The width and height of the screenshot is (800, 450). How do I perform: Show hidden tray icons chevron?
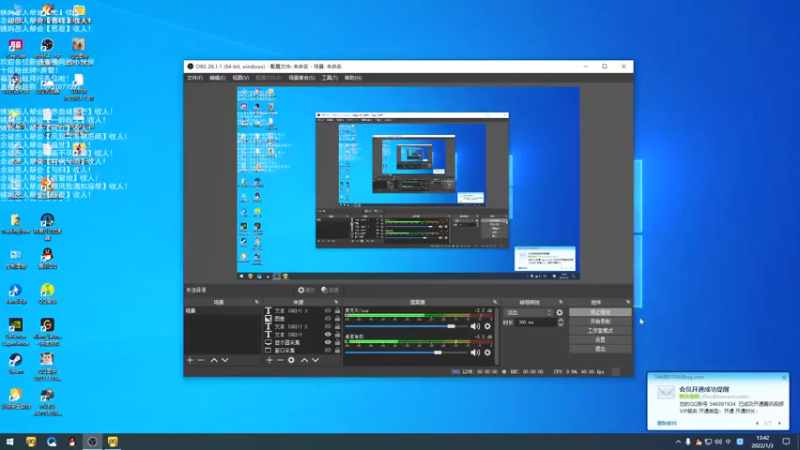click(678, 442)
